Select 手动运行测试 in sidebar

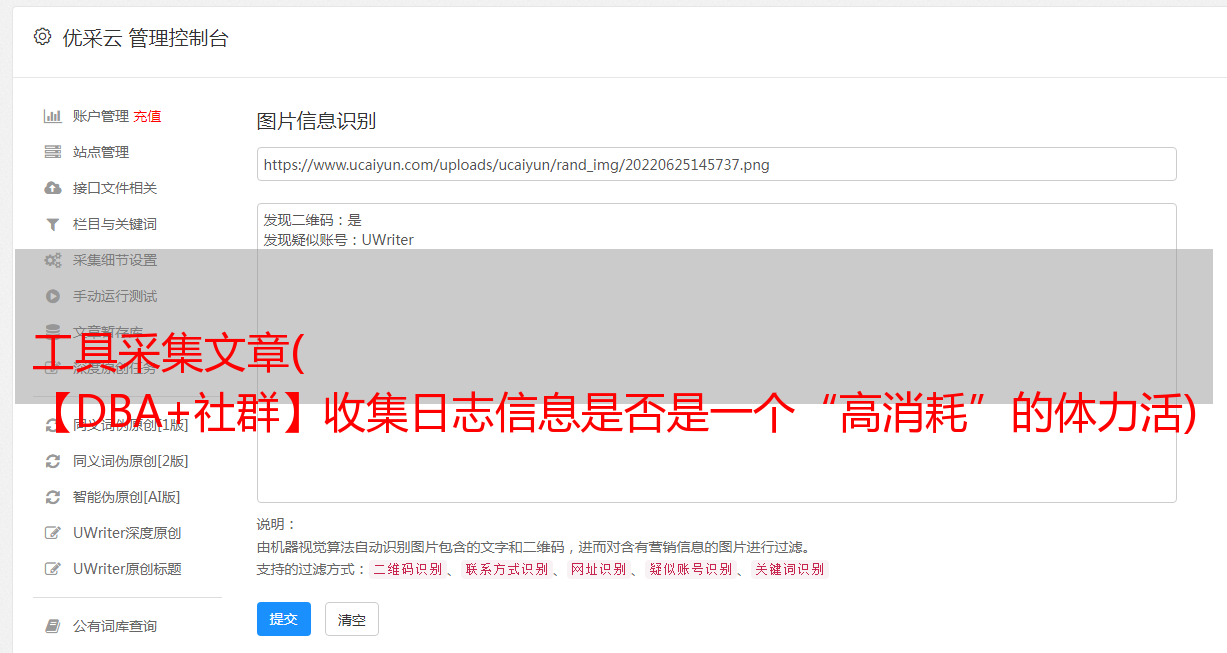point(115,296)
